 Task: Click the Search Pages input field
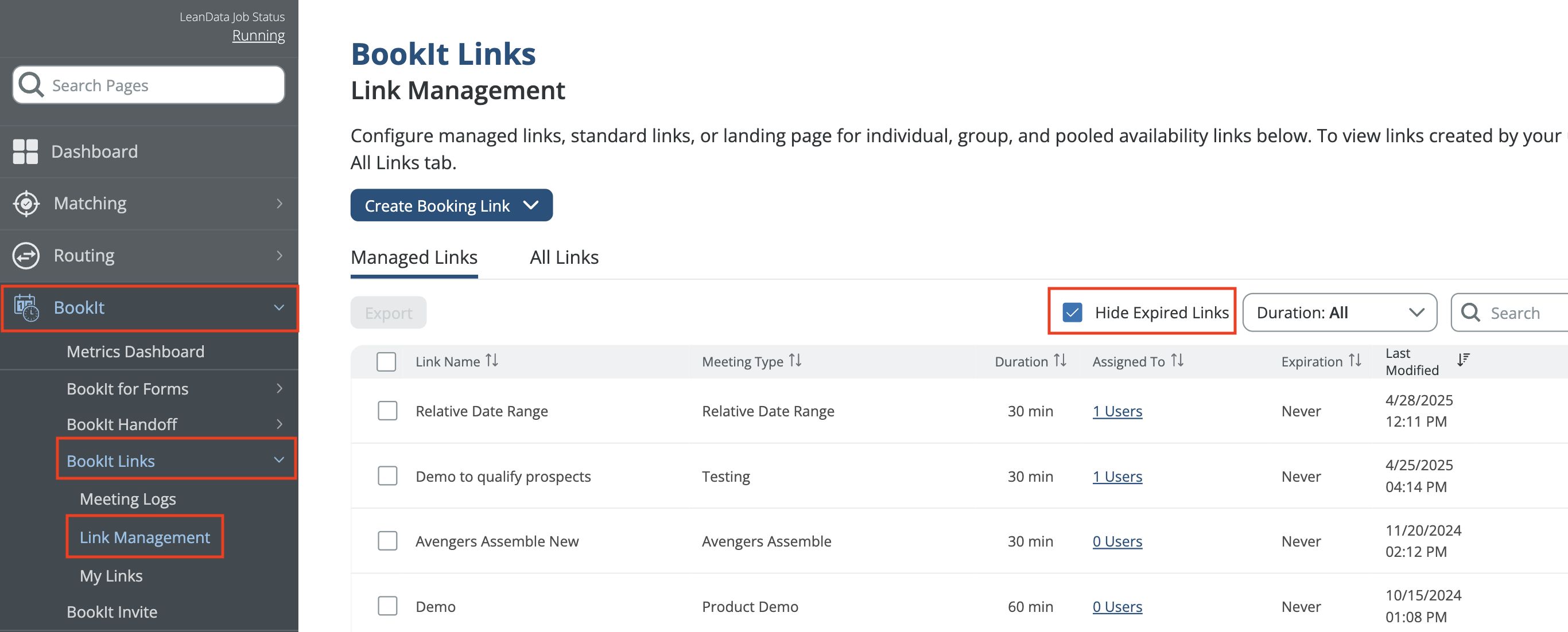pyautogui.click(x=149, y=85)
